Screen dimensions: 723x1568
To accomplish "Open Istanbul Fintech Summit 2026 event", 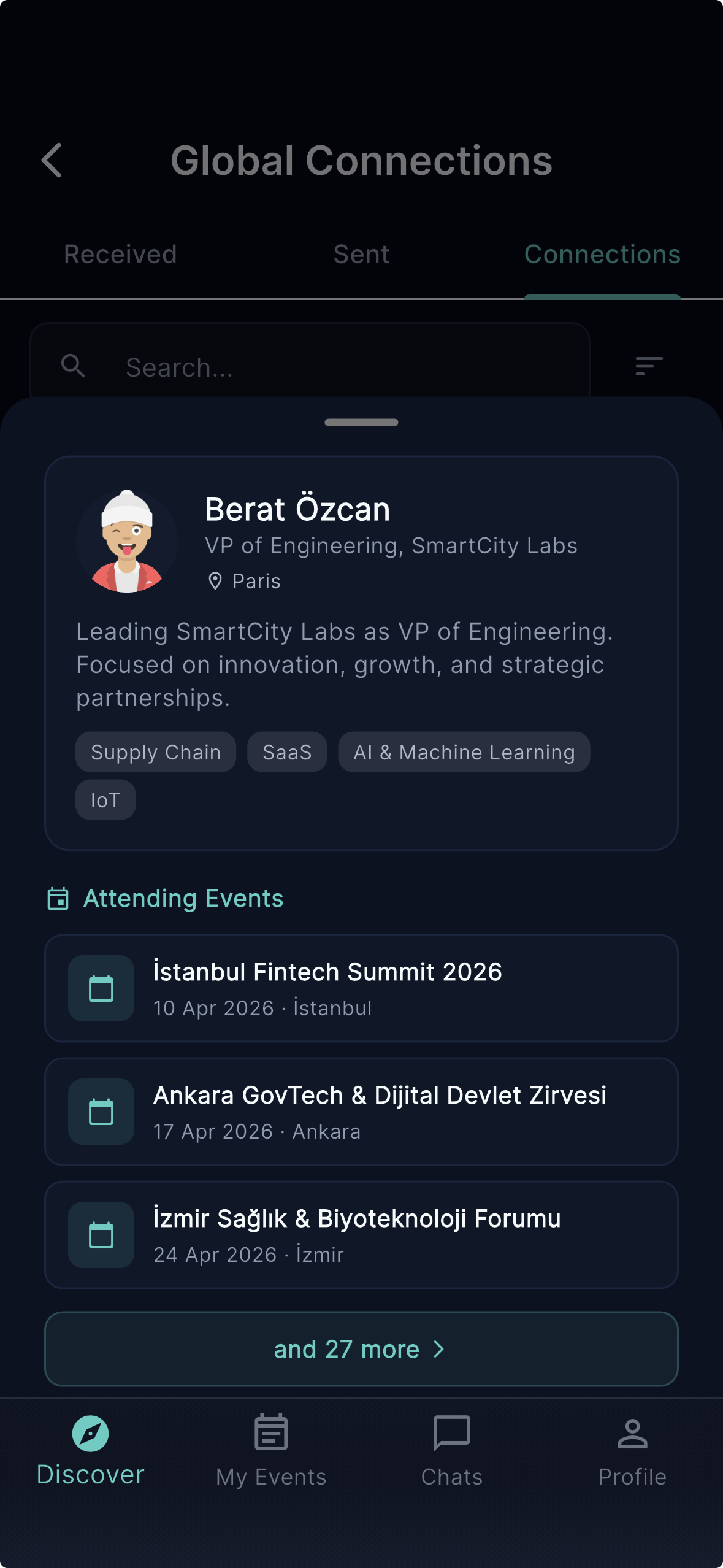I will click(x=361, y=988).
